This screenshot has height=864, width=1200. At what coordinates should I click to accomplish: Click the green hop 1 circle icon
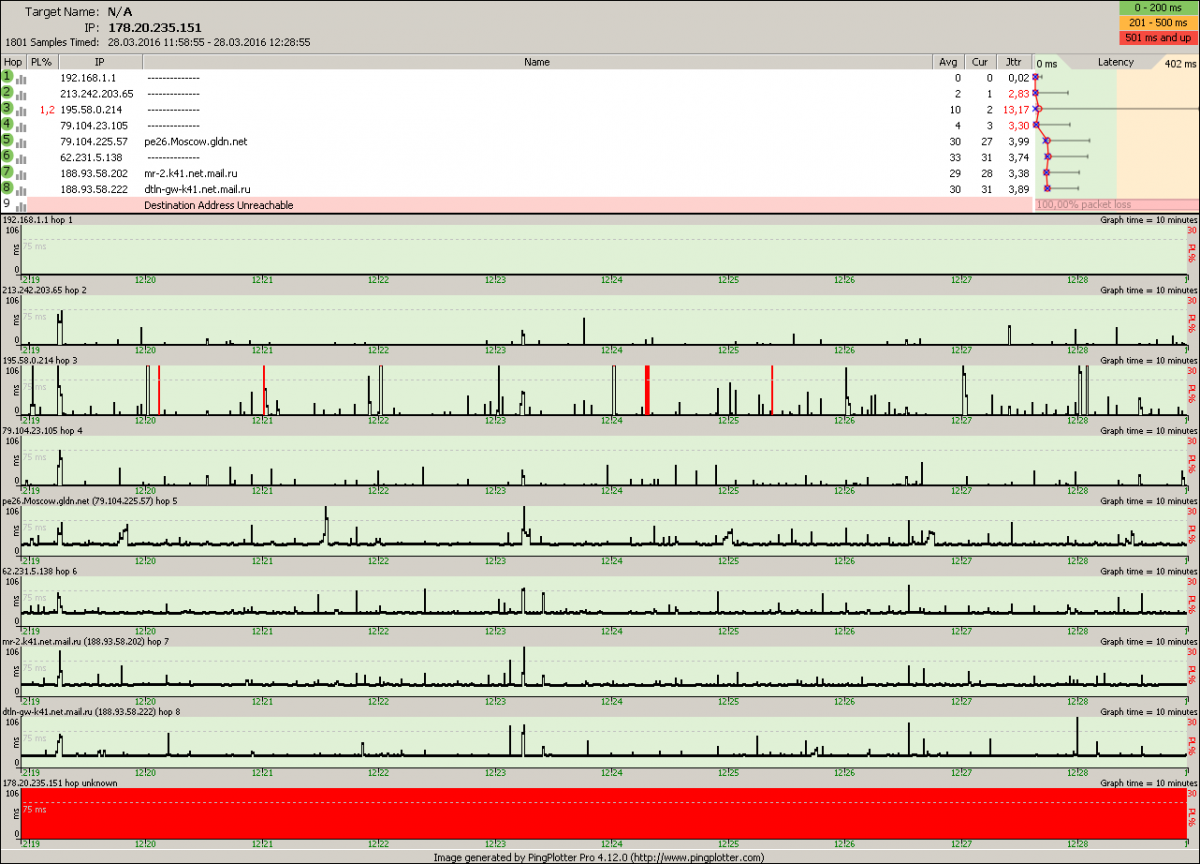click(x=7, y=77)
